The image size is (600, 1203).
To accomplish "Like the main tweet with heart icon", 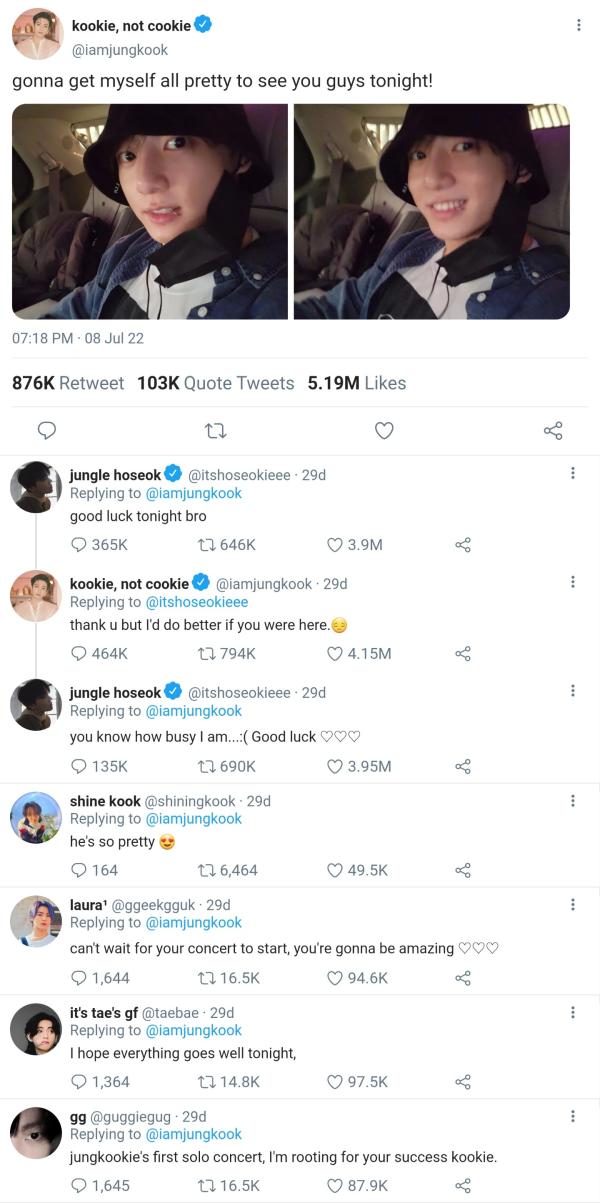I will click(384, 430).
